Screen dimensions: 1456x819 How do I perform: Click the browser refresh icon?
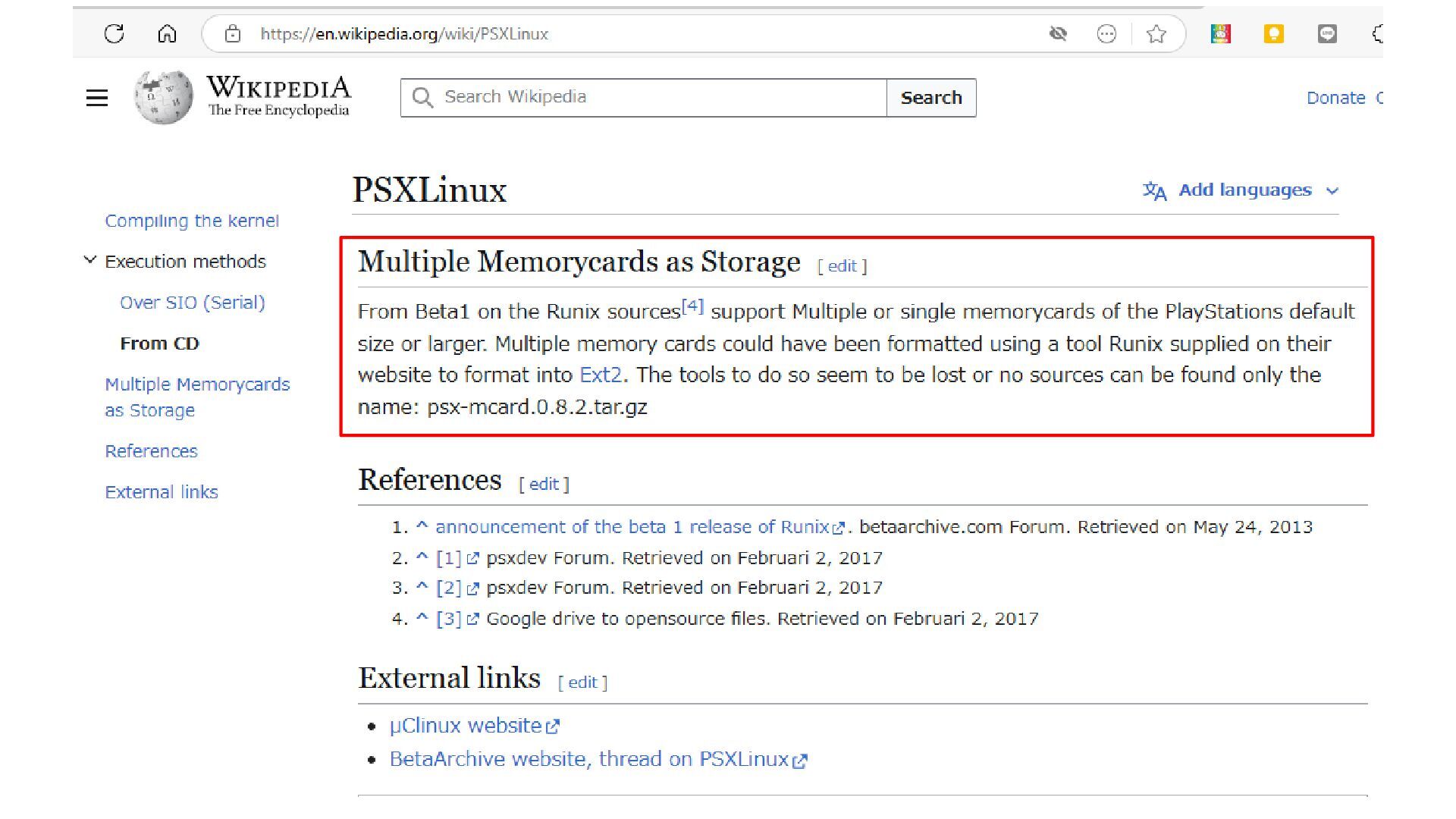(x=114, y=33)
